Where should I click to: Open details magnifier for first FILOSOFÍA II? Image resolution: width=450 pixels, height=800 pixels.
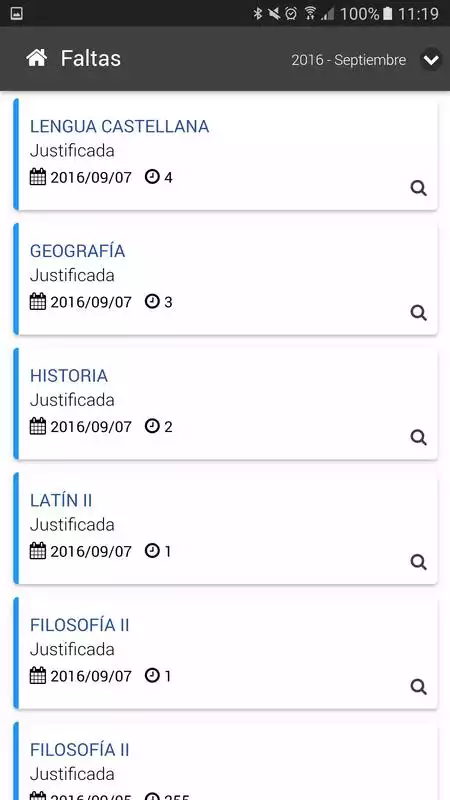point(418,687)
